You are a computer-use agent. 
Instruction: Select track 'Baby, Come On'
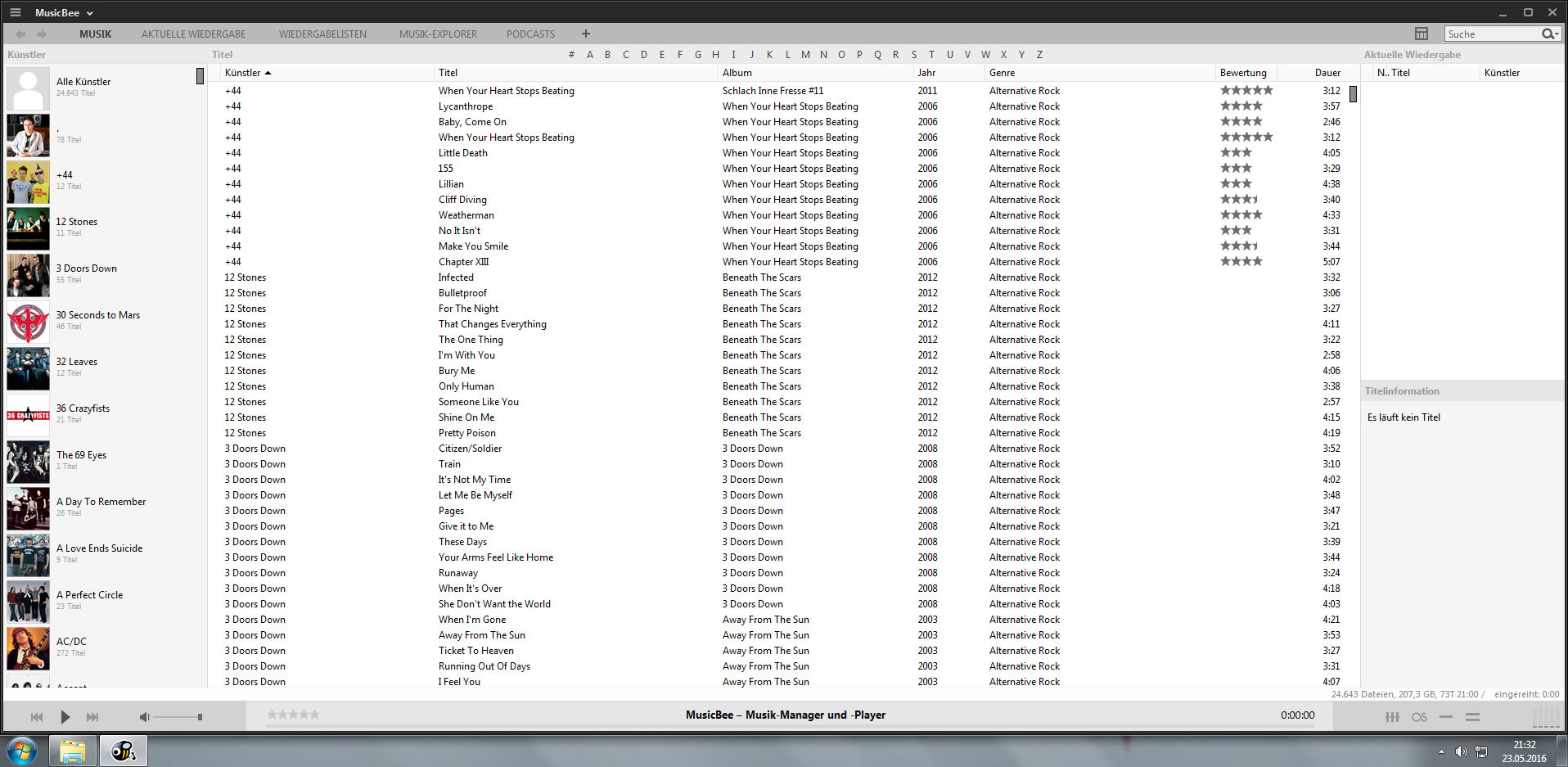[472, 122]
